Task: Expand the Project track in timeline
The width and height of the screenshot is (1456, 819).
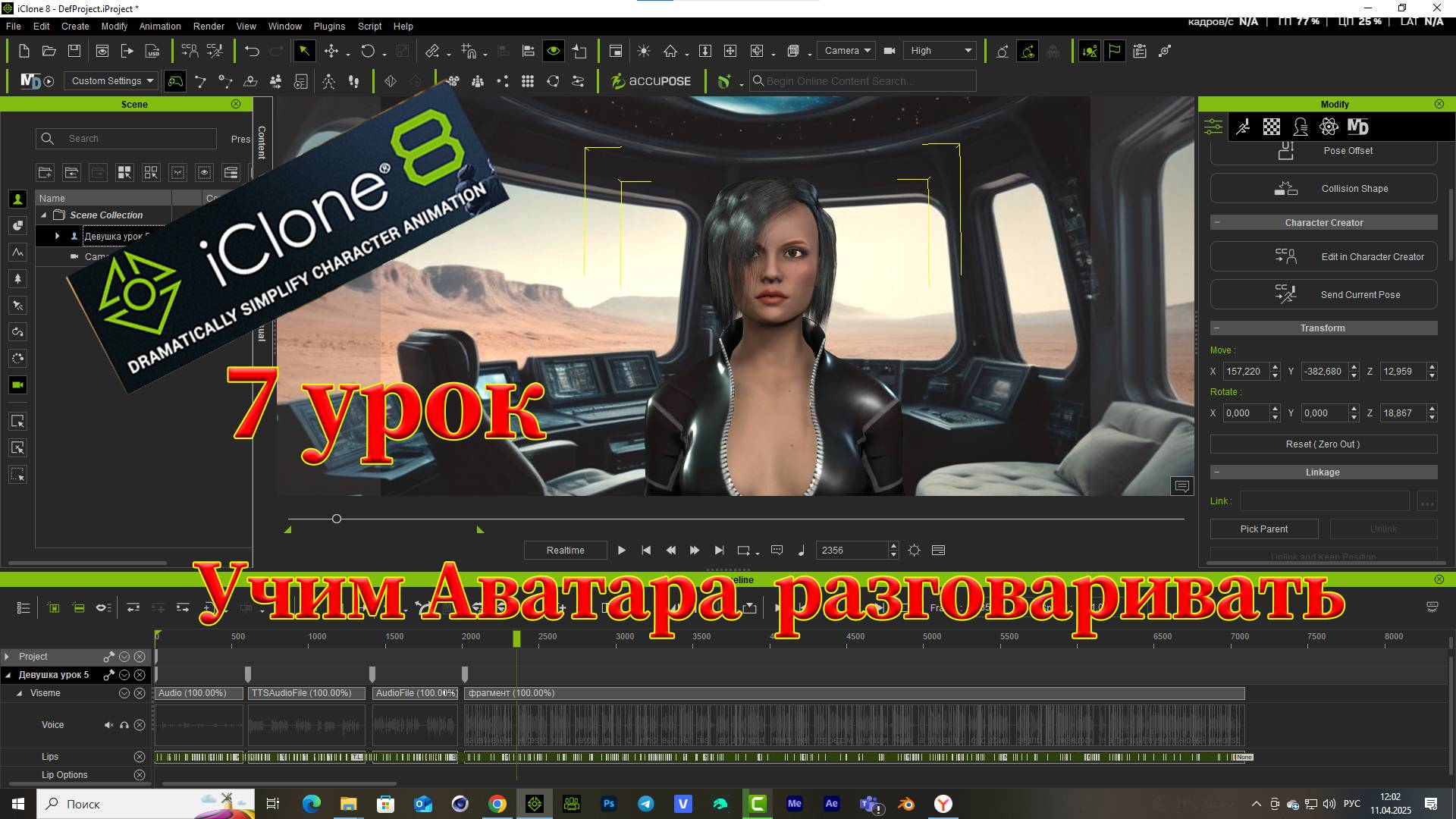Action: click(7, 657)
